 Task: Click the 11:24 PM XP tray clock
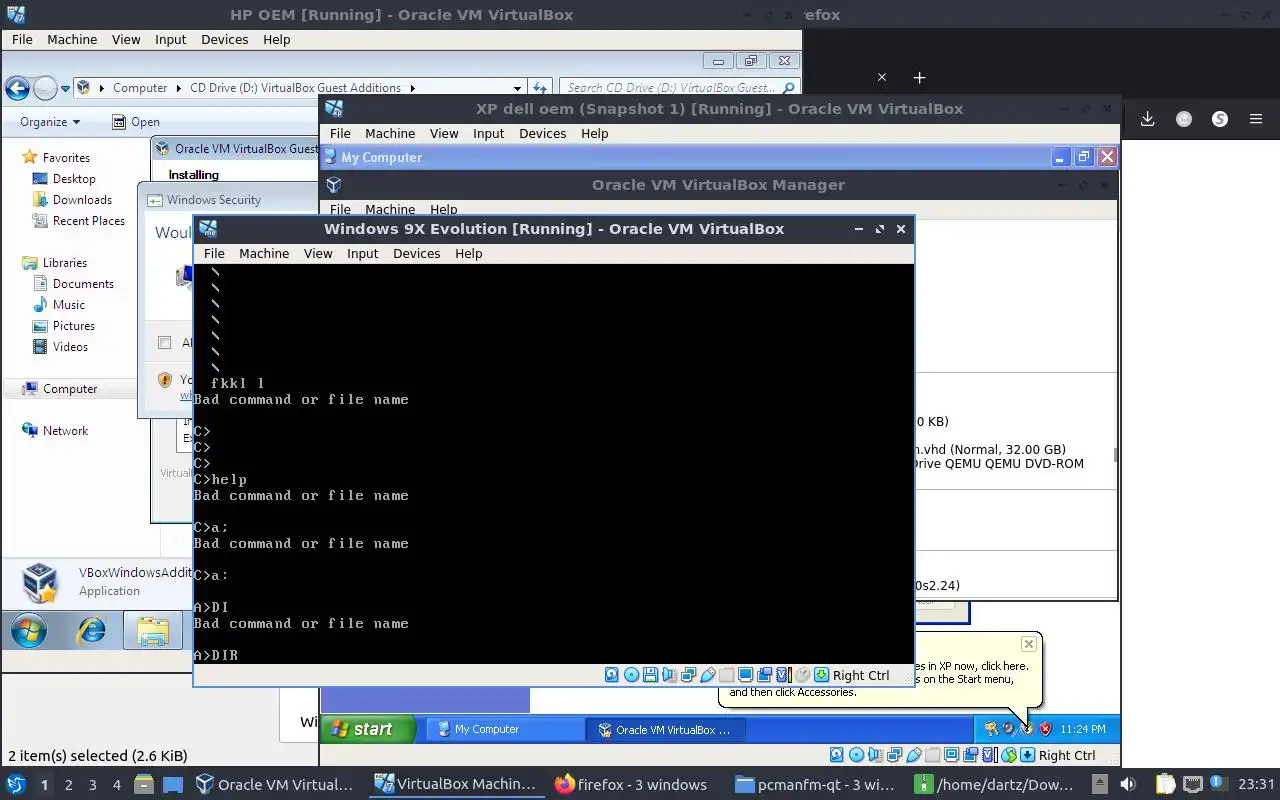pyautogui.click(x=1083, y=729)
